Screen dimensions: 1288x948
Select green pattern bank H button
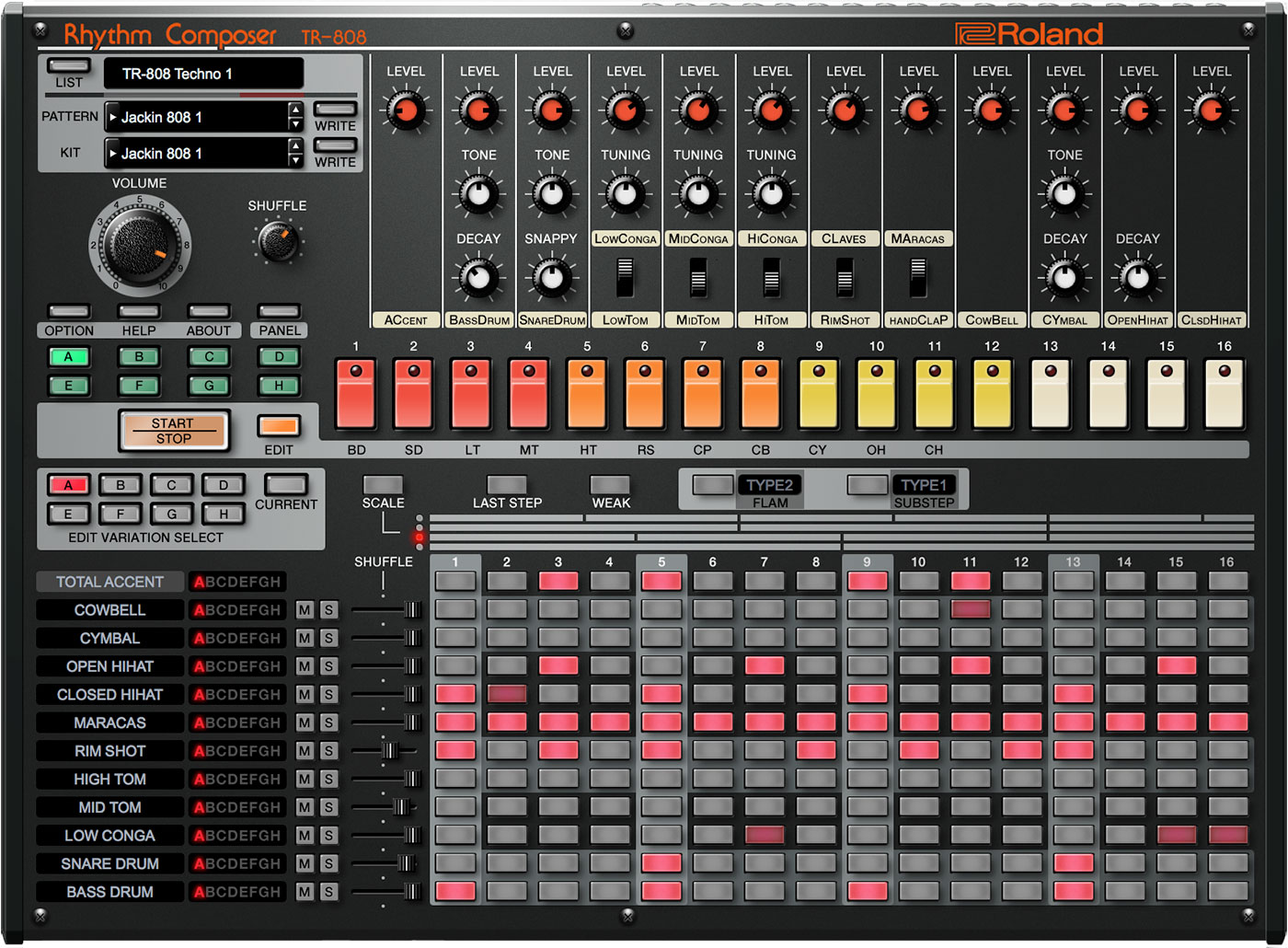[279, 386]
